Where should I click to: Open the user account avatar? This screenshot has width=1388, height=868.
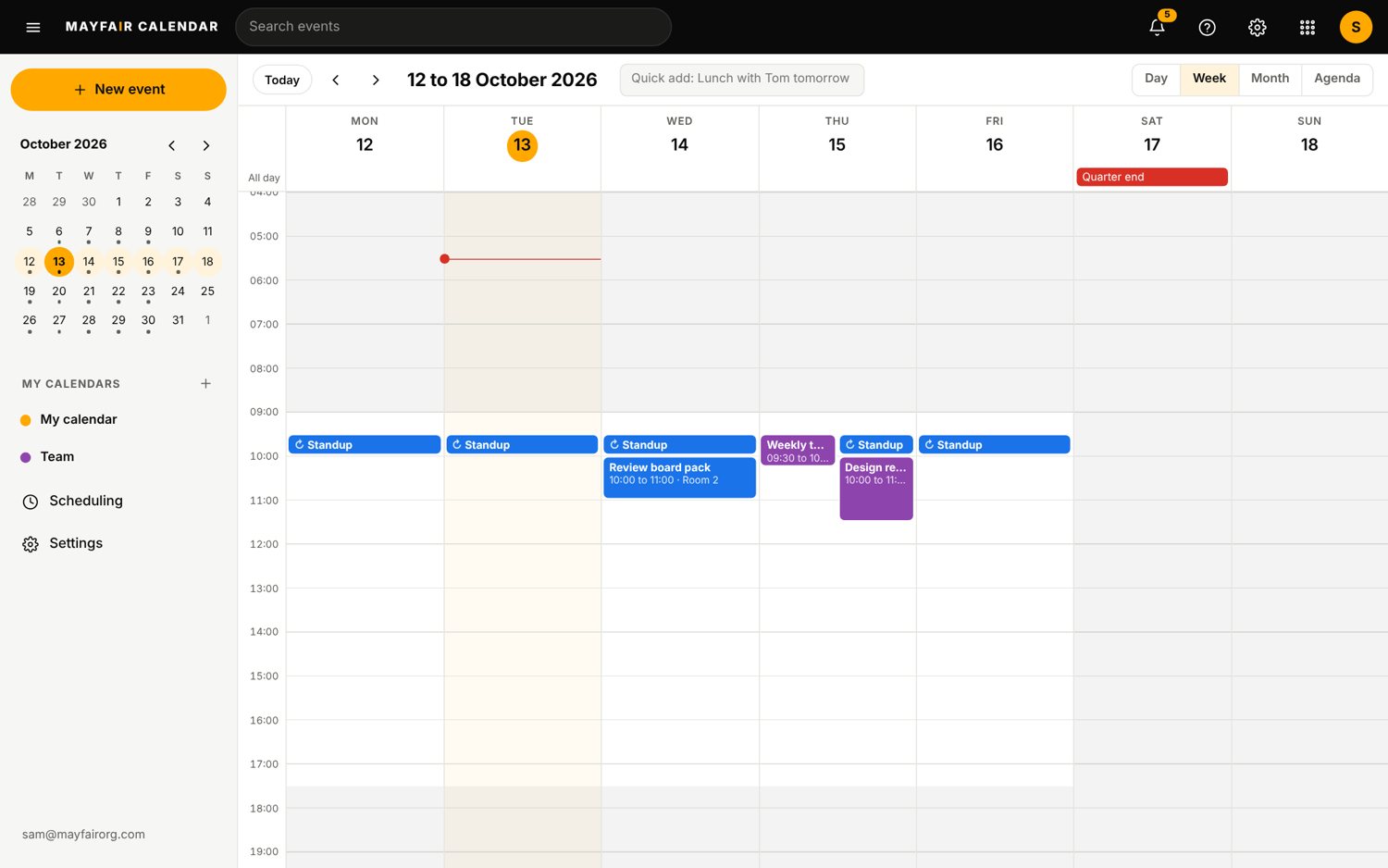(1356, 27)
